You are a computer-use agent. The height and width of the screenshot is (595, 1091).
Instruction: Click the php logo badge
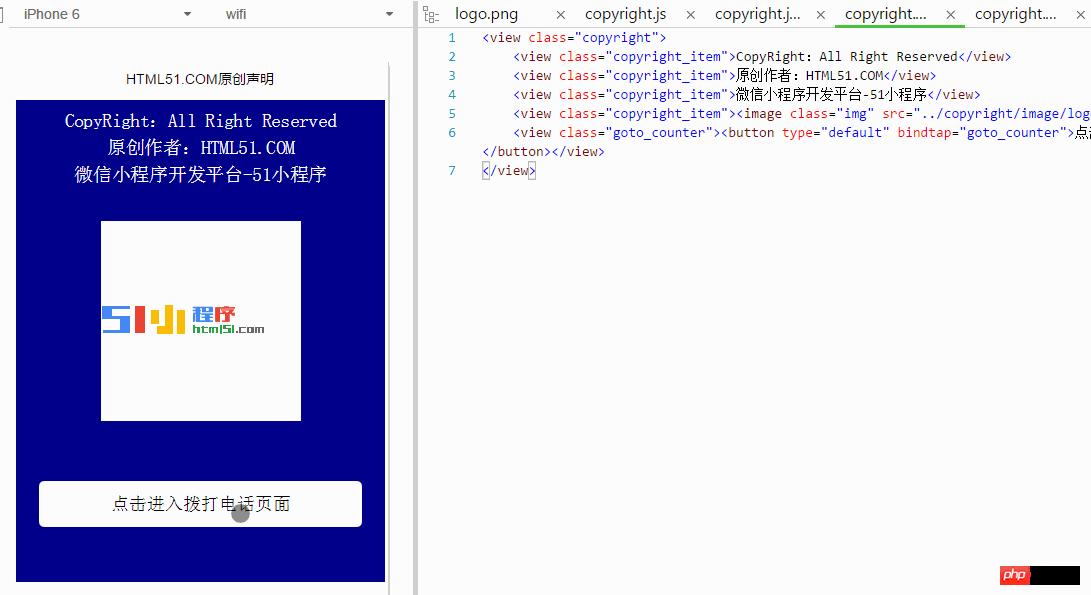[x=1014, y=575]
